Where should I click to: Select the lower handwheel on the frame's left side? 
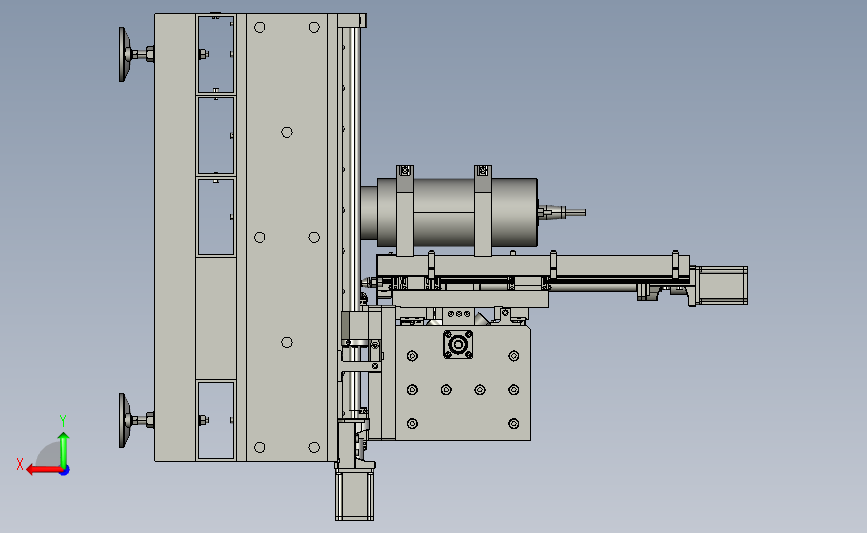[125, 421]
